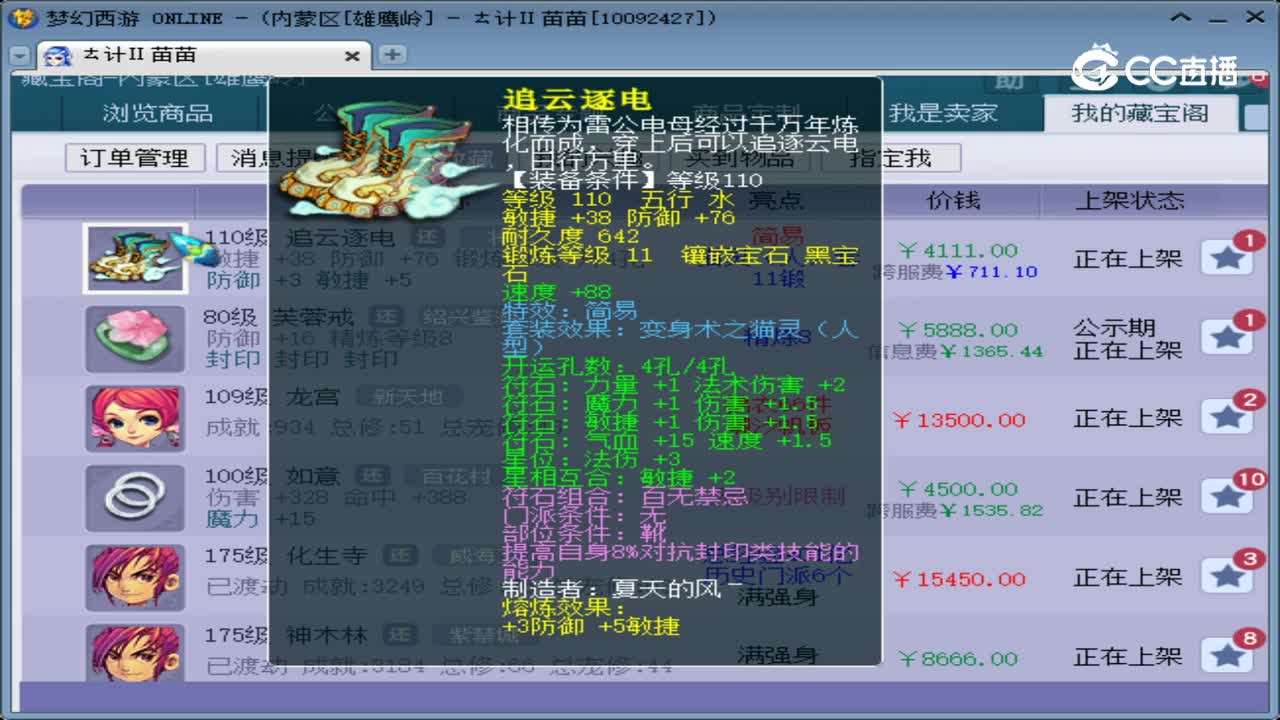The image size is (1280, 720).
Task: Select the 龙宫 character avatar
Action: point(135,418)
